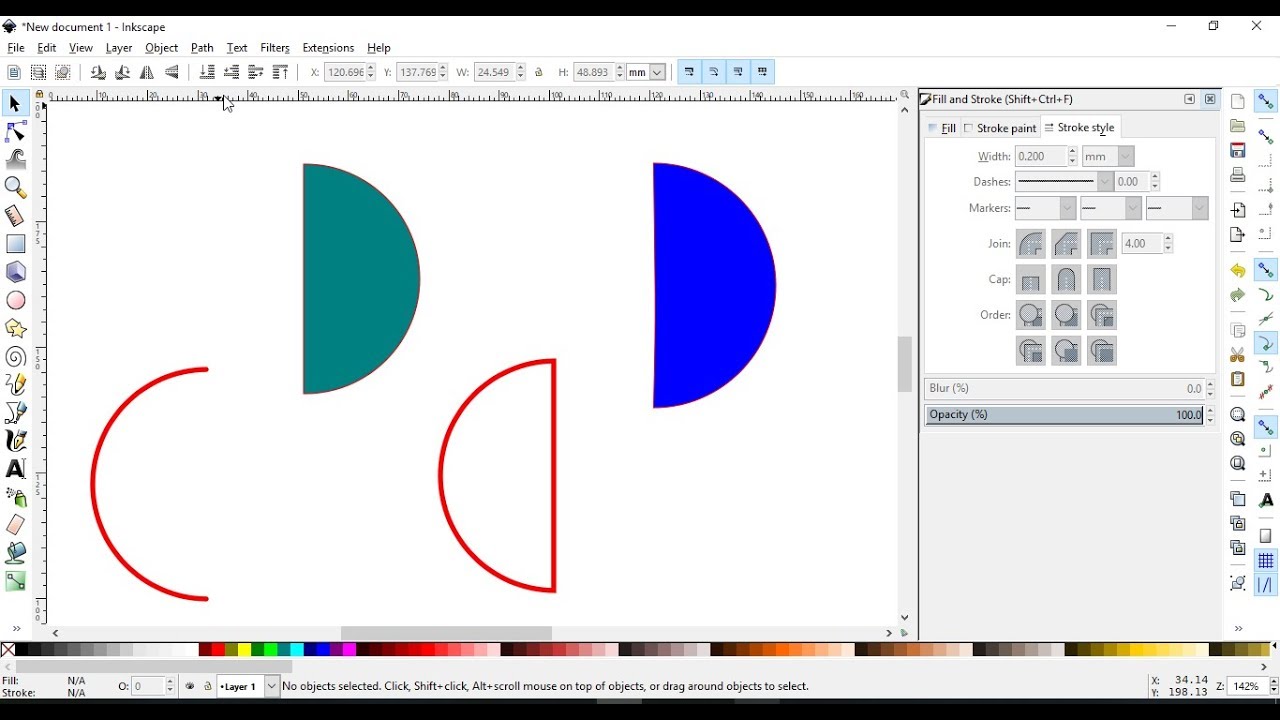The image size is (1280, 720).
Task: Click the Redo green arrow icon
Action: 1238,296
